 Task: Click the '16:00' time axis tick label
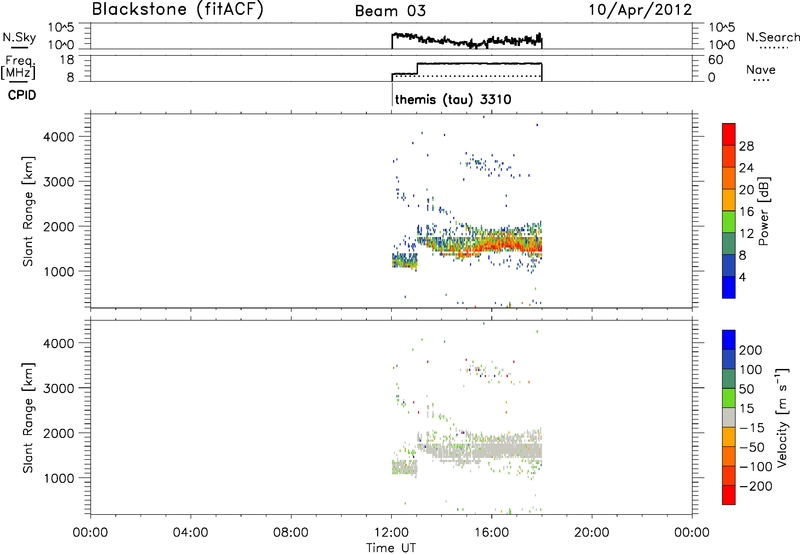point(491,533)
